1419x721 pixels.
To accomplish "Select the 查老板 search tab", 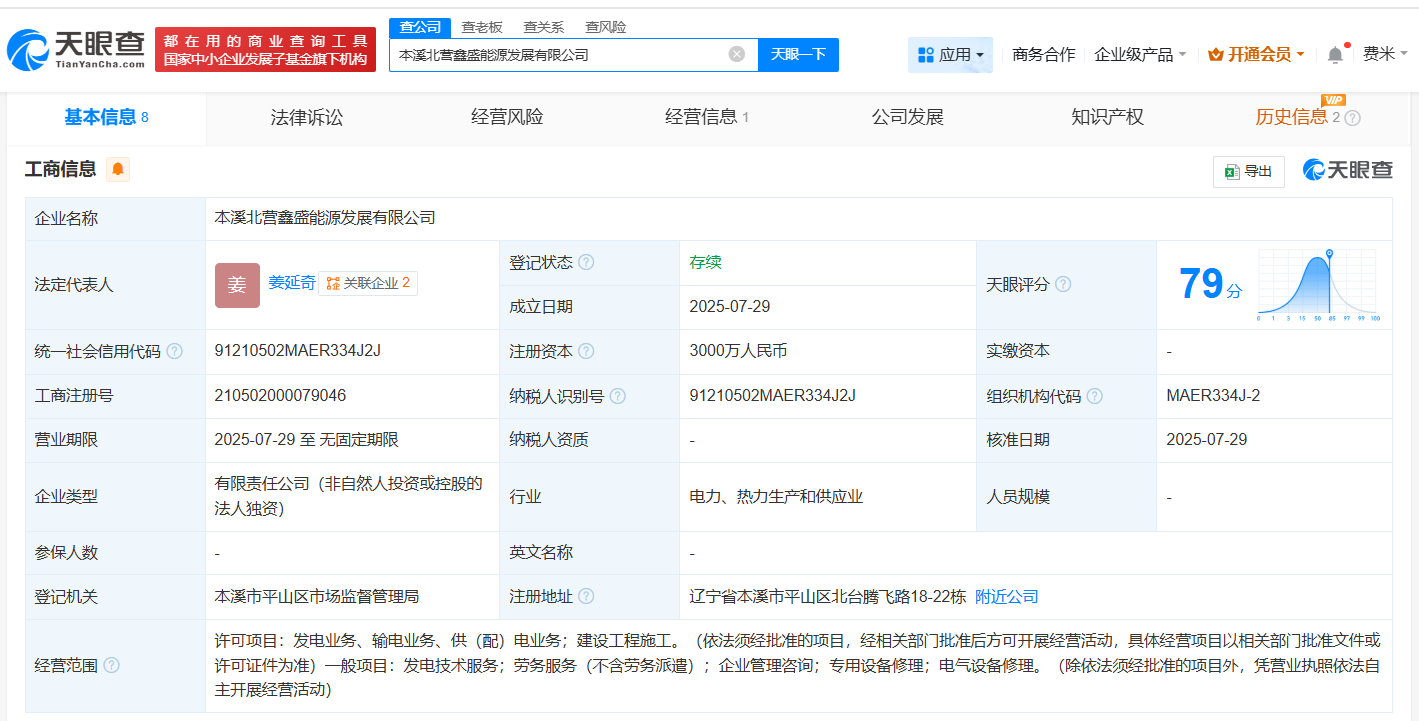I will tap(482, 27).
